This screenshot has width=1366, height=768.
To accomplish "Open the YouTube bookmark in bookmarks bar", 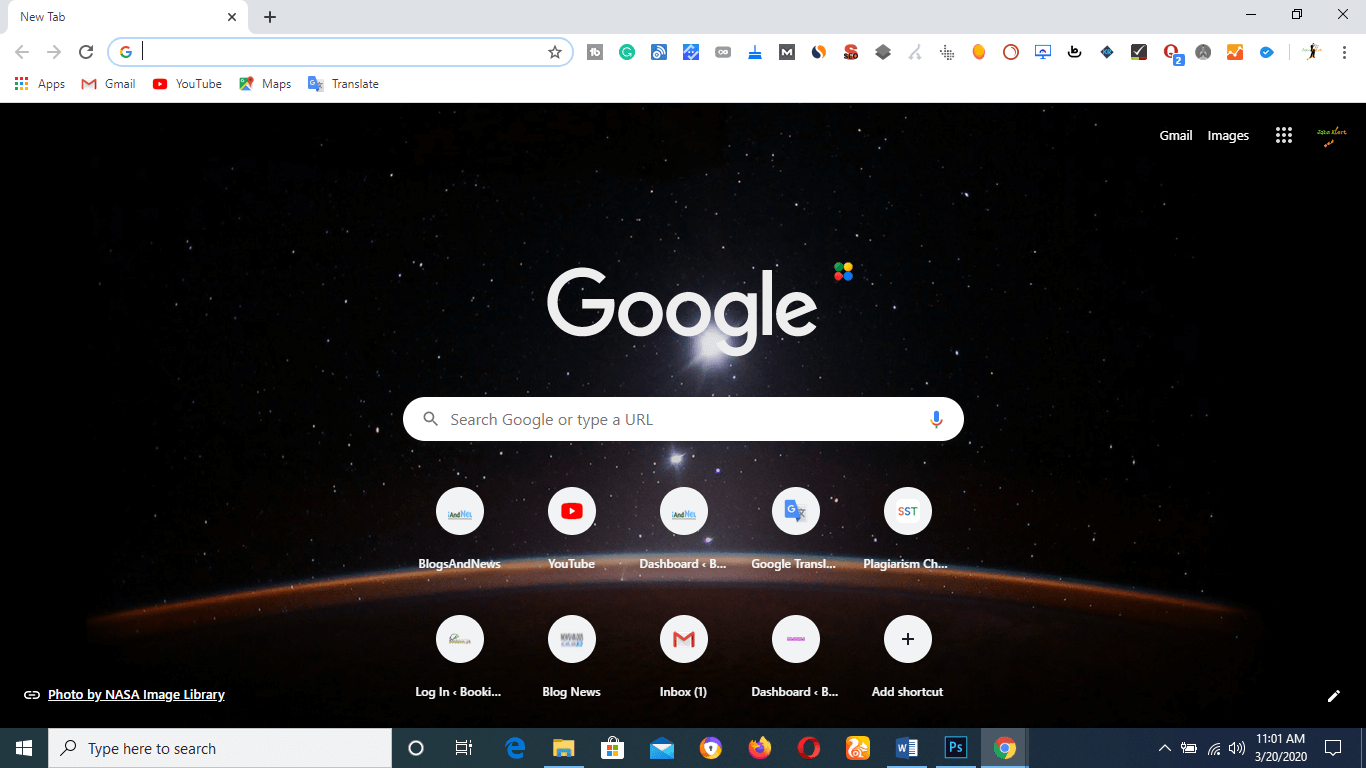I will [x=187, y=84].
